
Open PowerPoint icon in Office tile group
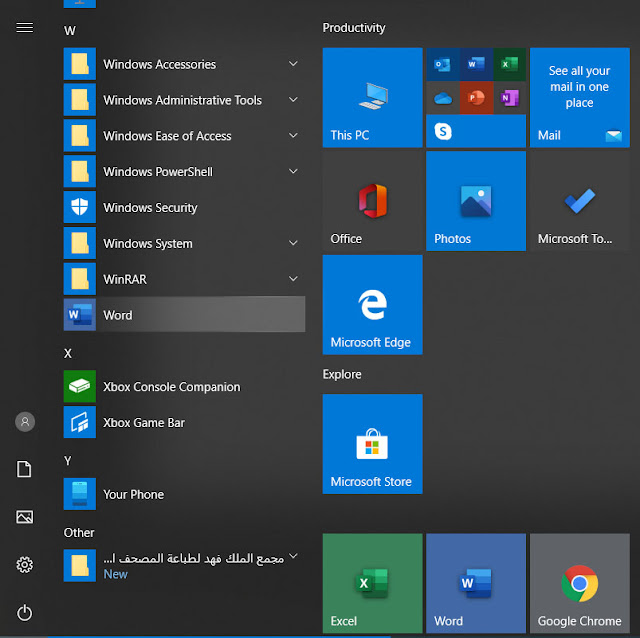pos(476,98)
